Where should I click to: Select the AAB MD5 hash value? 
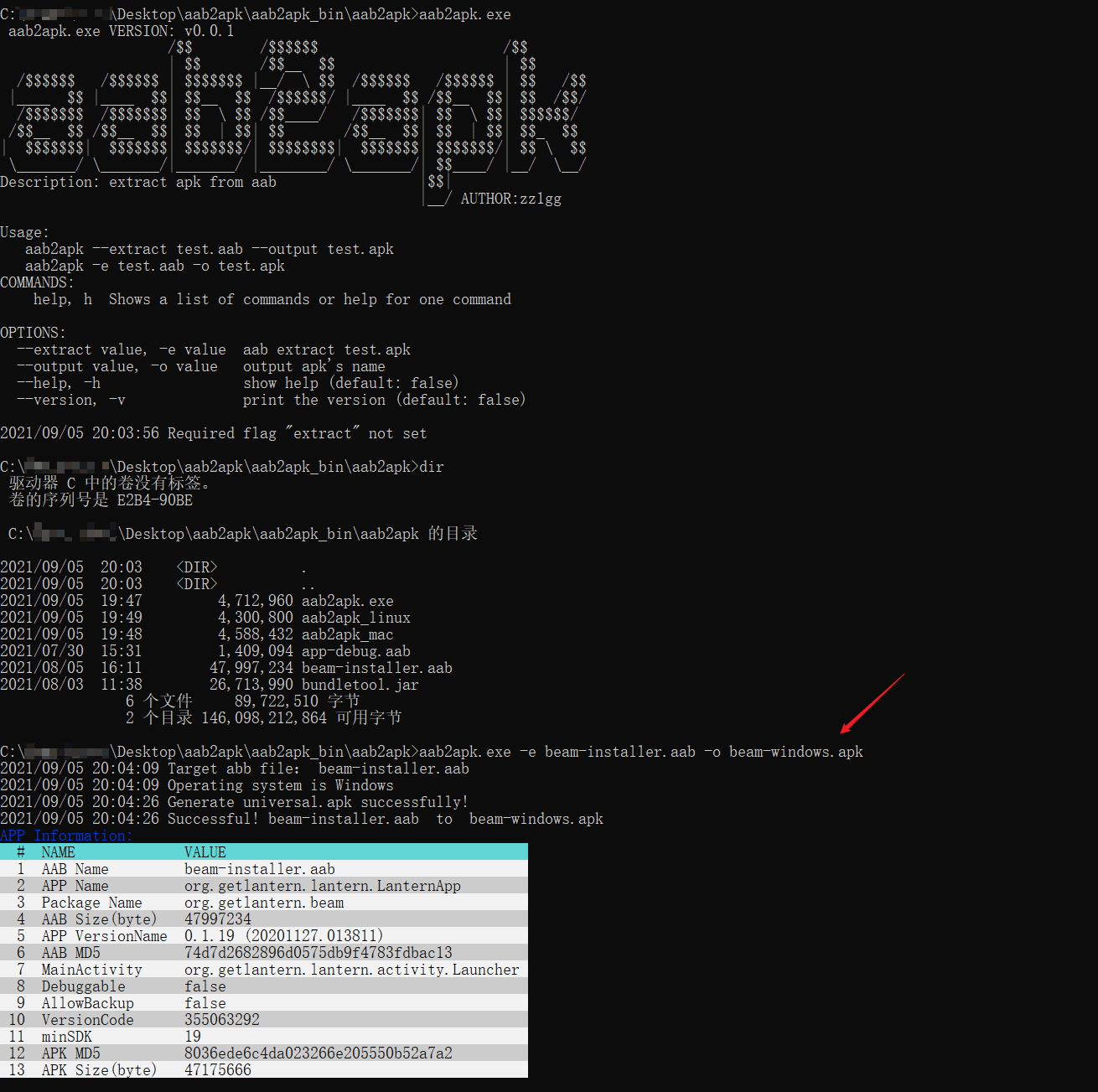[x=318, y=953]
